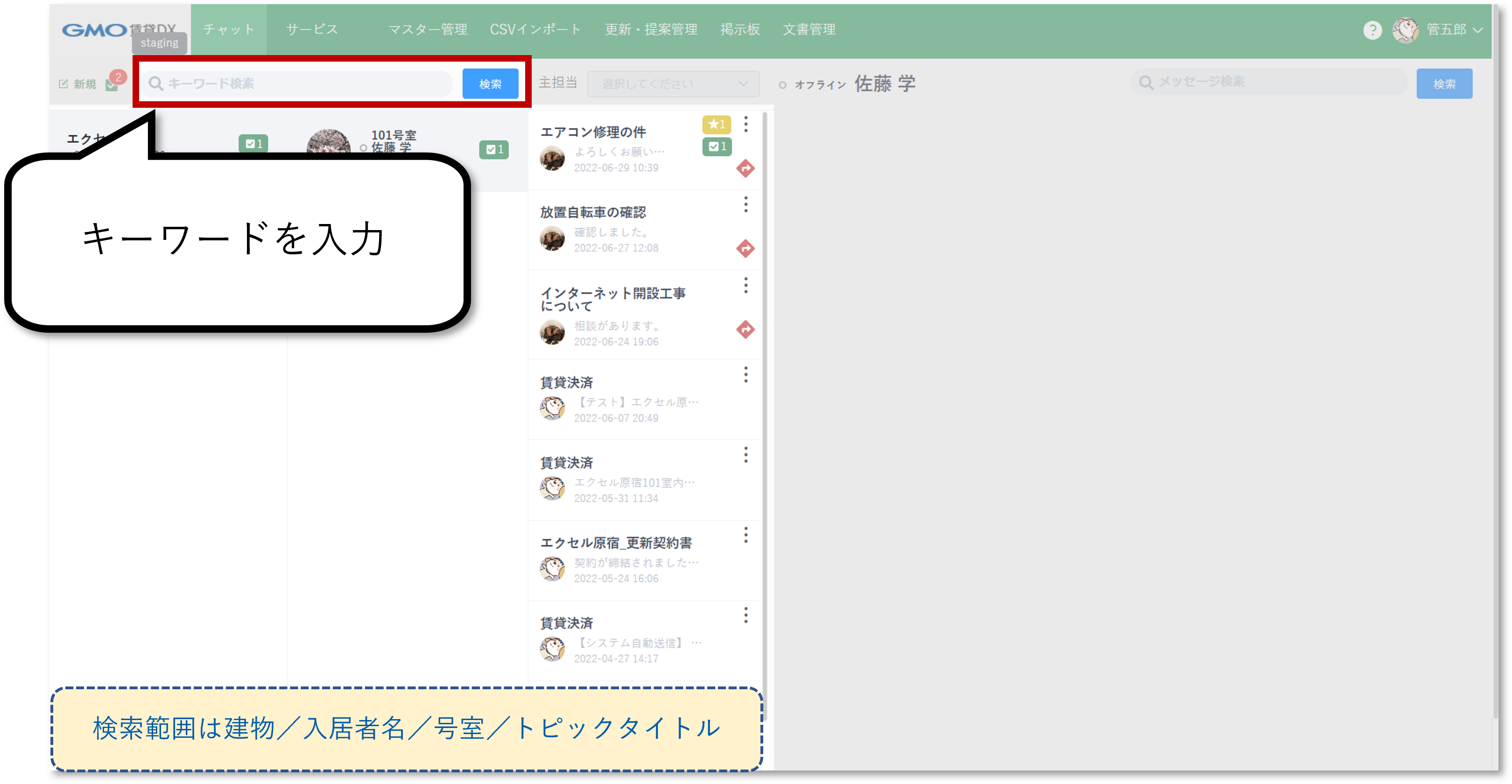Click the red forward arrow on エアコン修理の件

click(x=745, y=168)
